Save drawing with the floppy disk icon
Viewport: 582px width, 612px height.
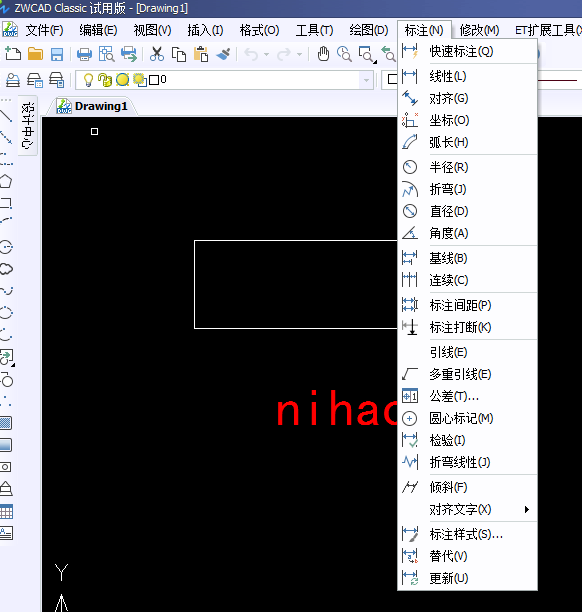[57, 54]
